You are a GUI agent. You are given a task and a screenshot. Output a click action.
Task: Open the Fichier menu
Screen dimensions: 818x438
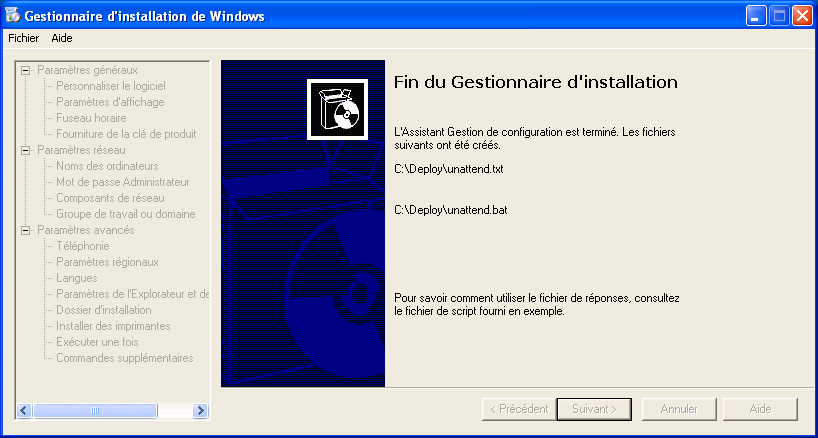[23, 38]
